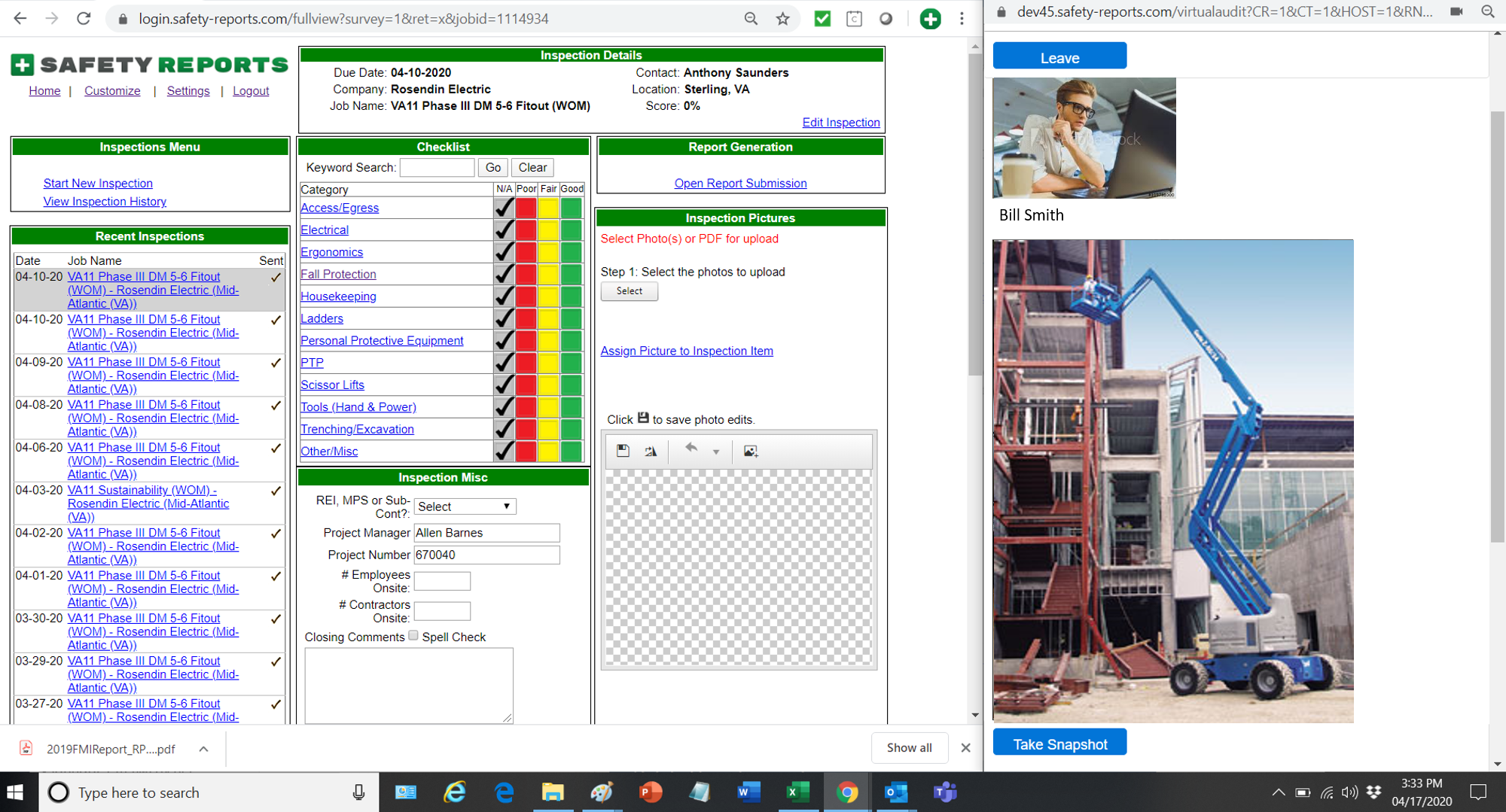Click the browser reload icon
This screenshot has width=1506, height=812.
(x=84, y=19)
